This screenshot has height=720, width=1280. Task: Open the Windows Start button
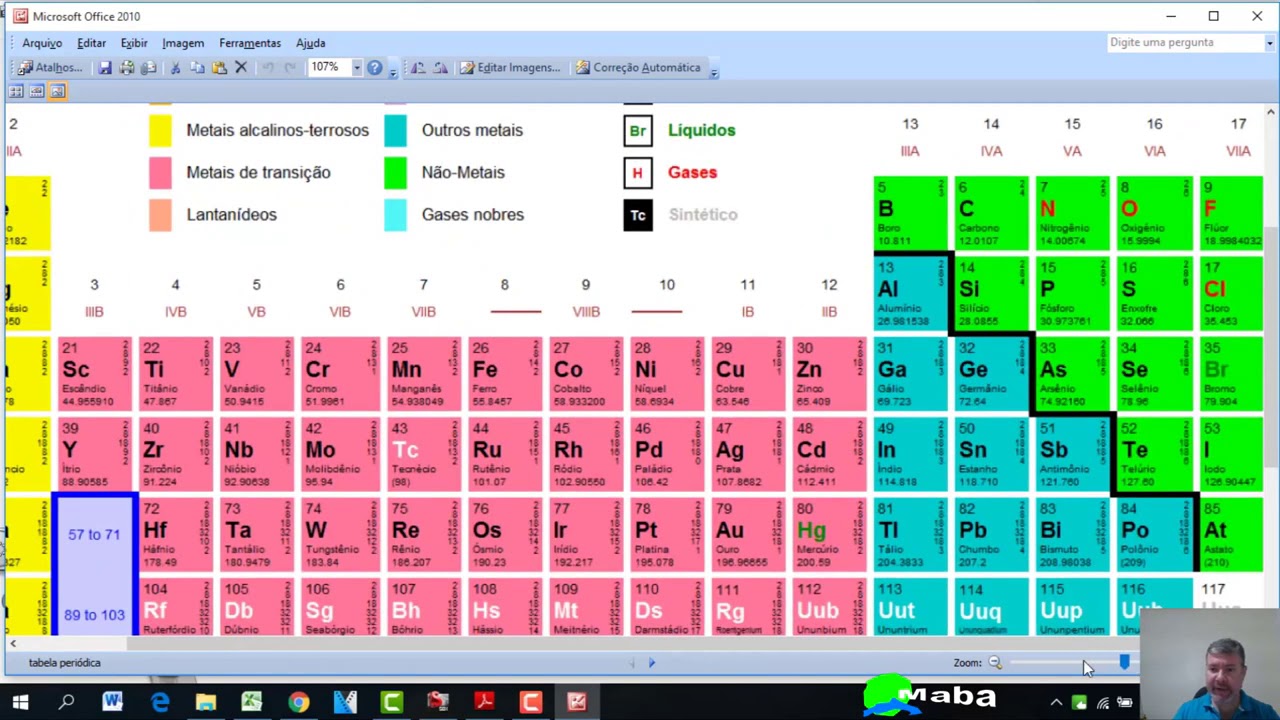point(20,702)
